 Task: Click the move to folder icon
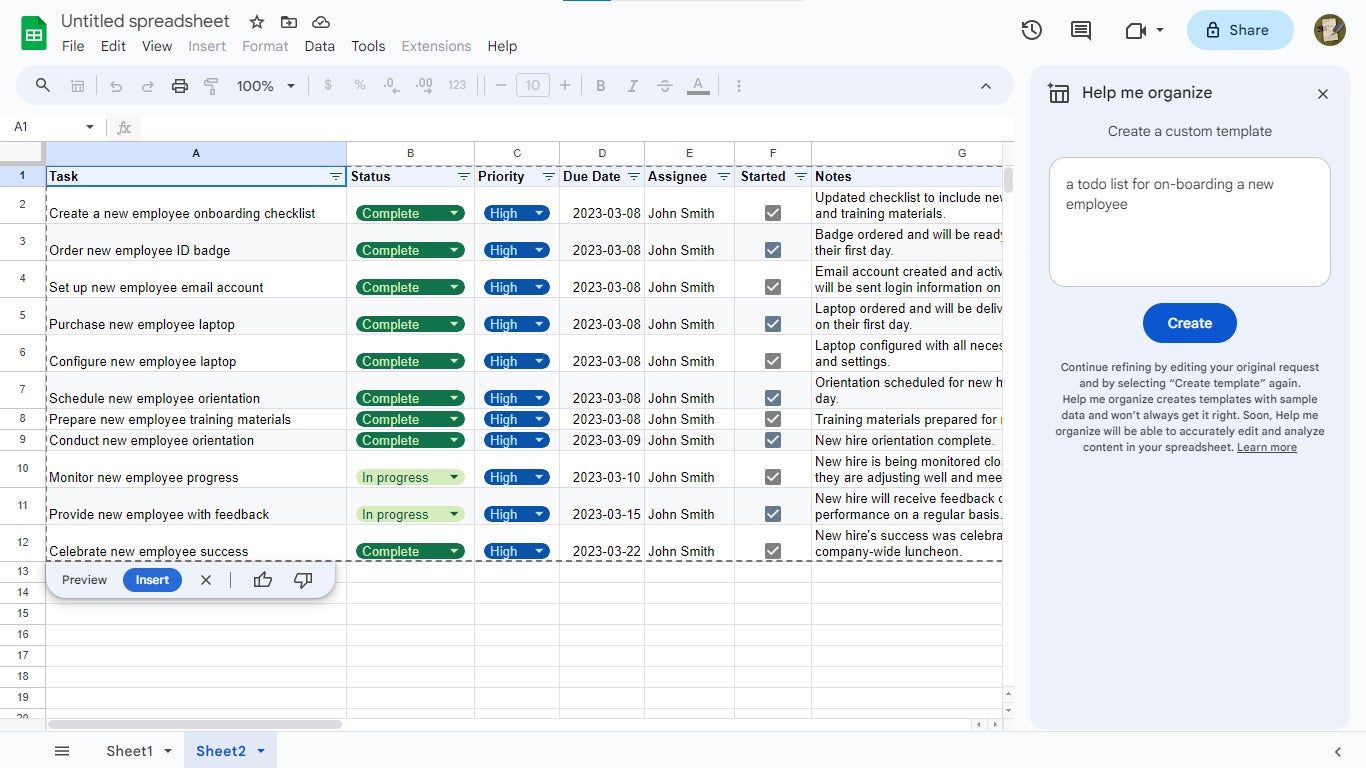[x=289, y=22]
